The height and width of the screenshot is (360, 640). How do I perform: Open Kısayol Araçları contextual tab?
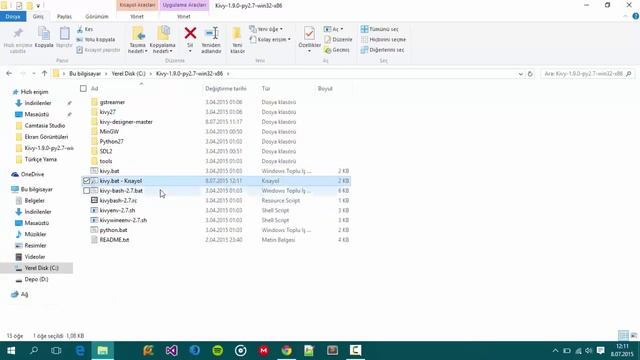(137, 5)
